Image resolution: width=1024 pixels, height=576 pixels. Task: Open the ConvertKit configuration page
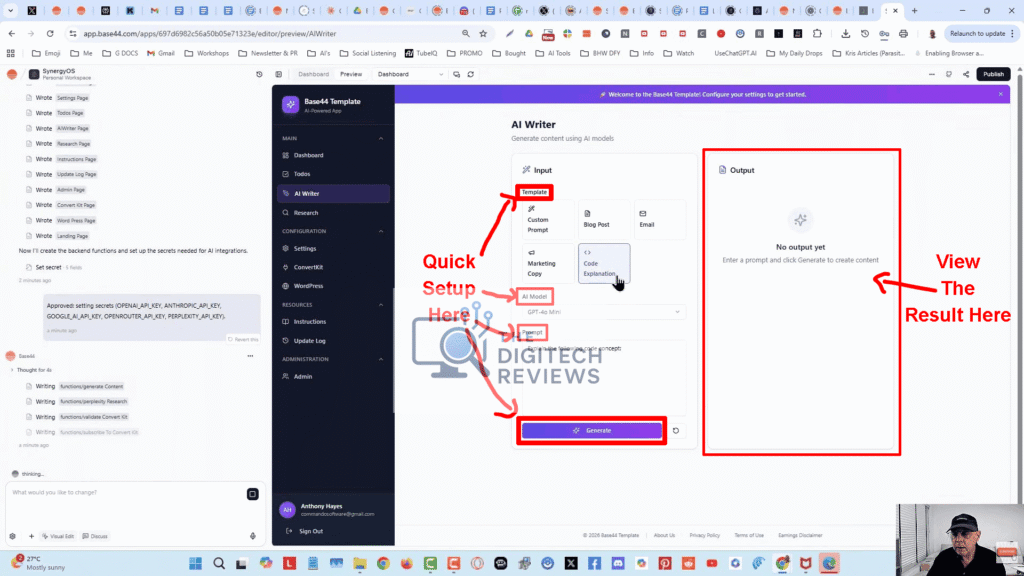pos(320,266)
